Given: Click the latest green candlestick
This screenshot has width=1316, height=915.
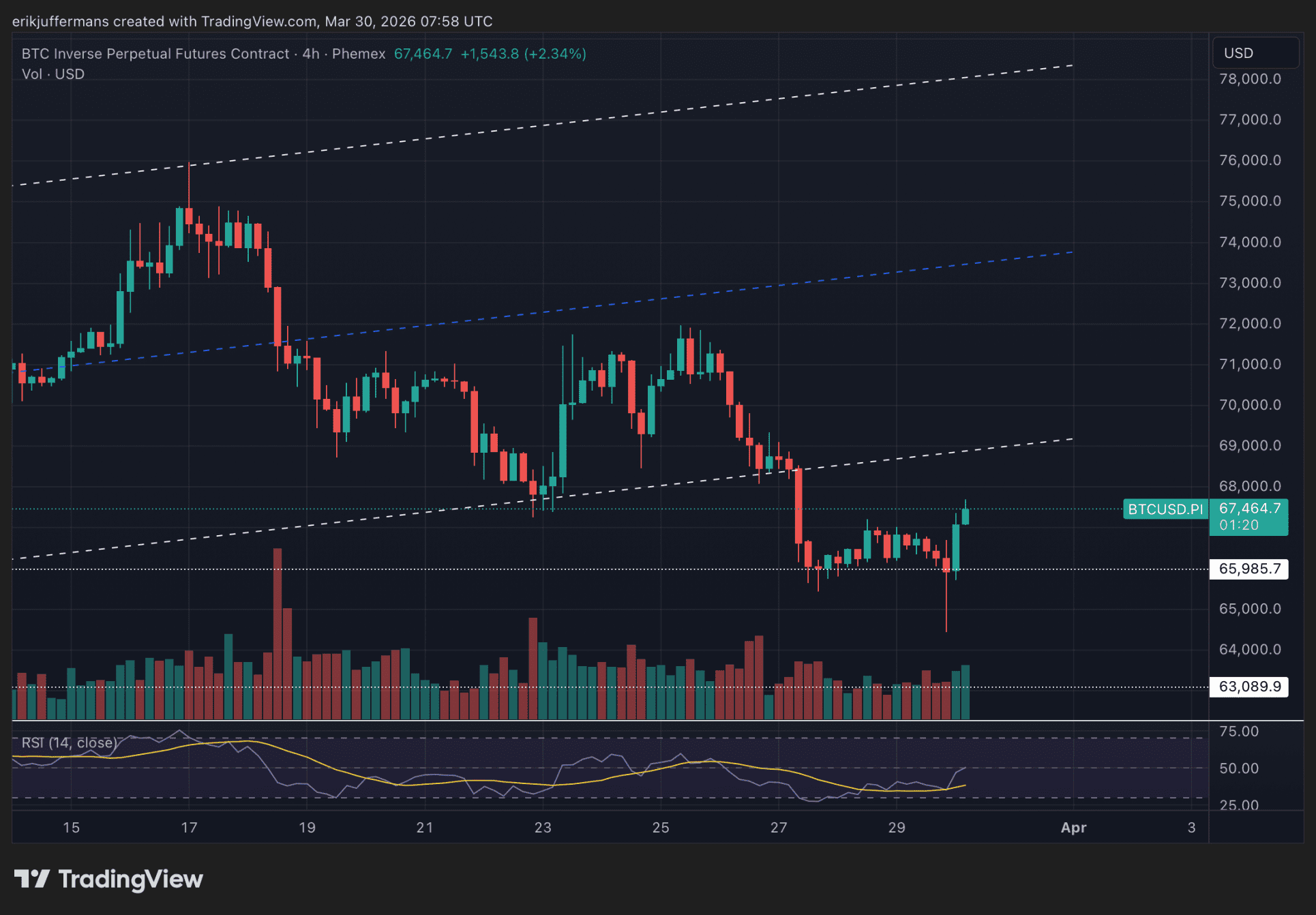Looking at the screenshot, I should click(x=966, y=516).
